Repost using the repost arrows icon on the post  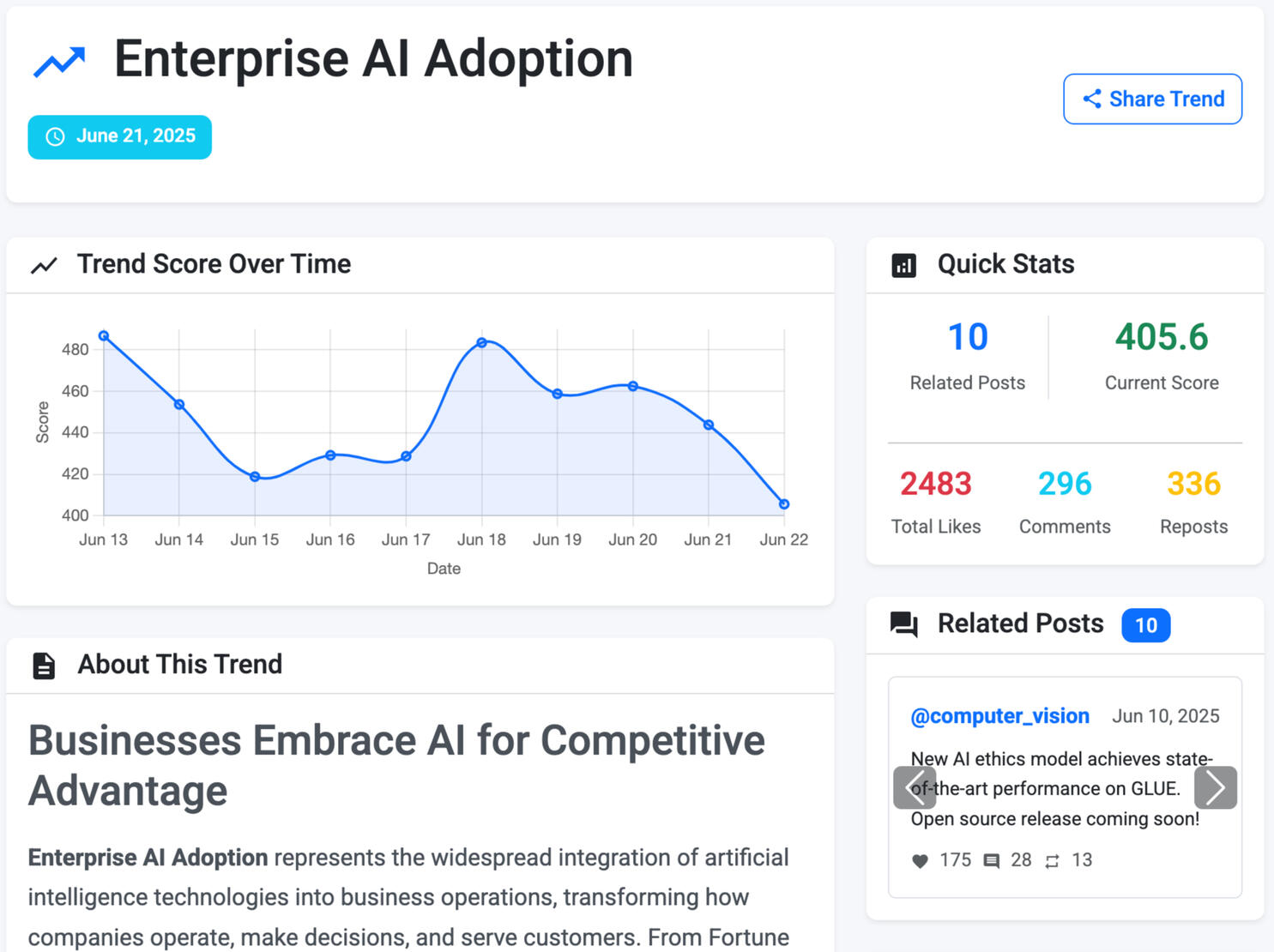tap(1053, 860)
